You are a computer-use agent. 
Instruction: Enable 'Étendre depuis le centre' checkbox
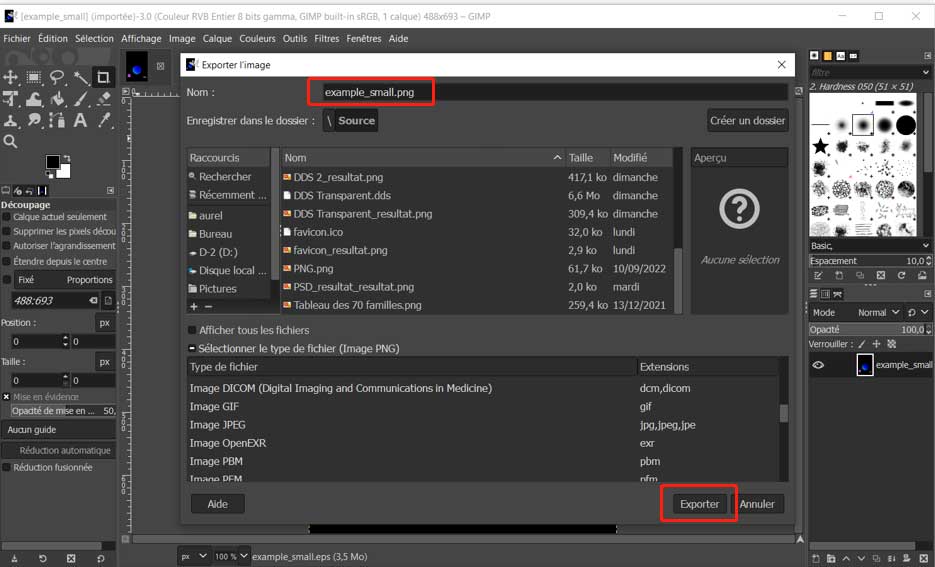[7, 262]
